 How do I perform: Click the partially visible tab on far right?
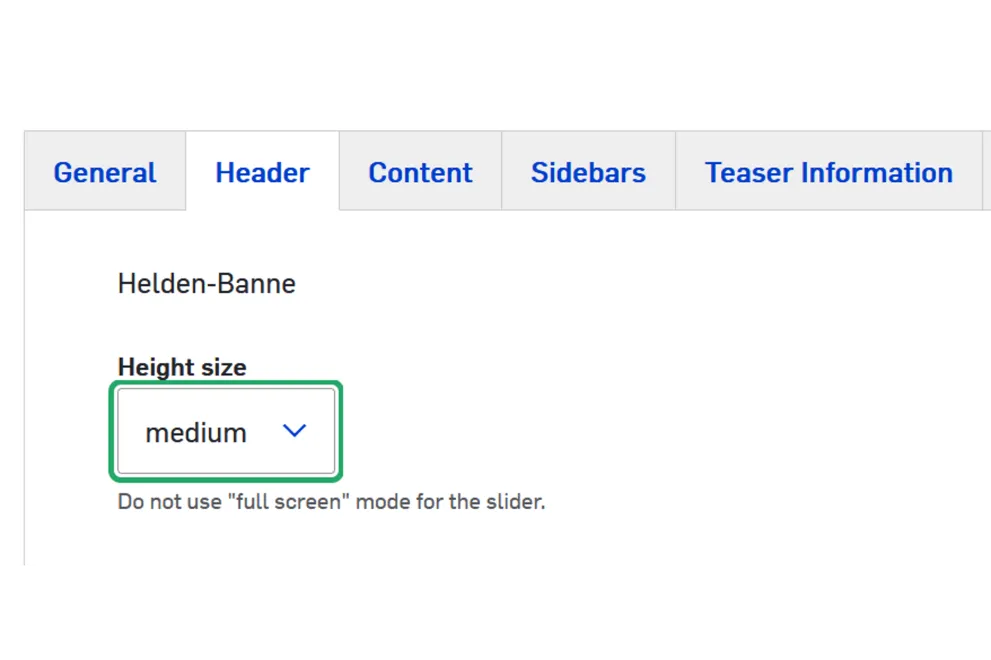click(987, 172)
